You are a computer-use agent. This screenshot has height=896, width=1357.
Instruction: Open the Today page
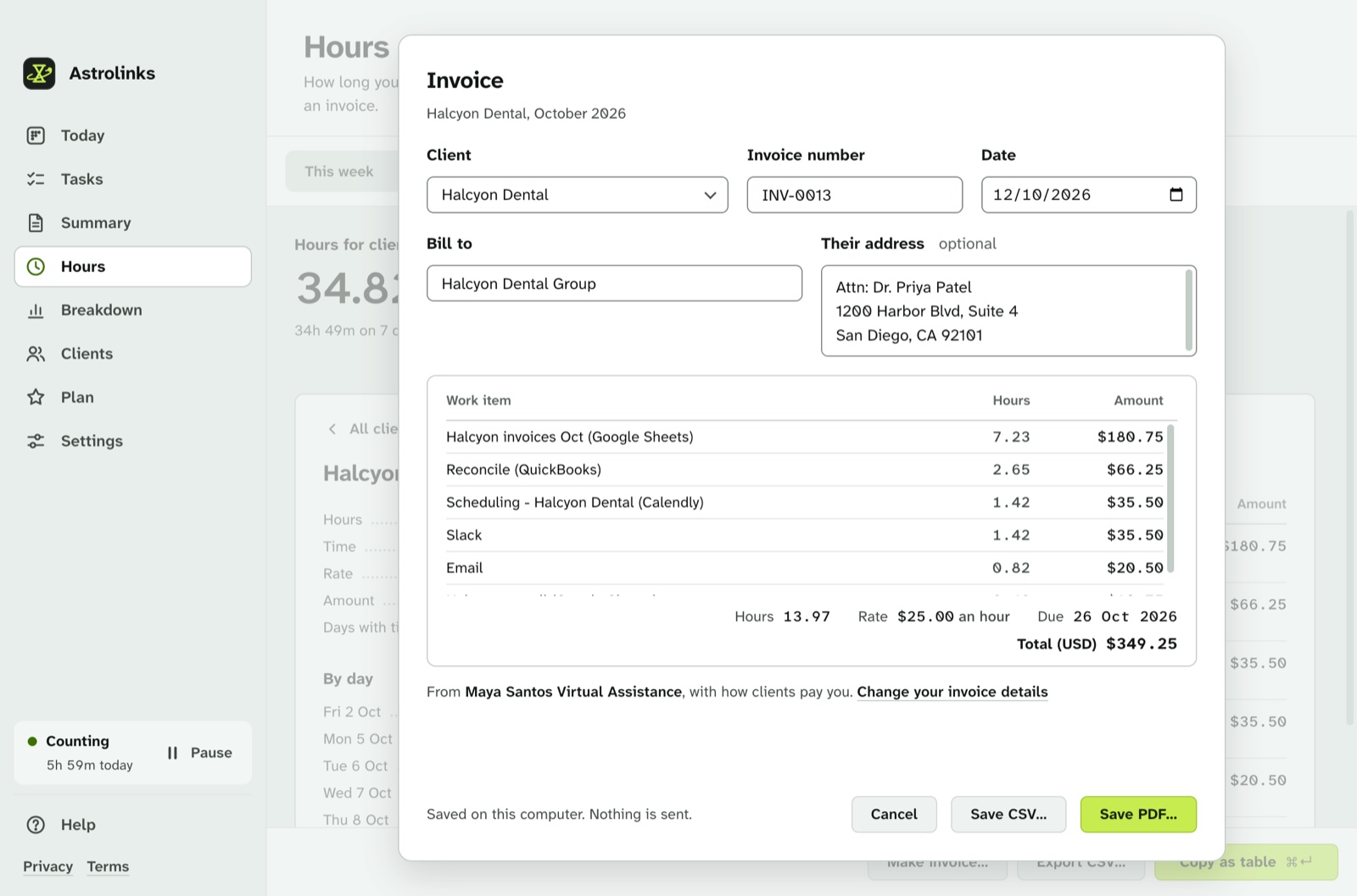pyautogui.click(x=133, y=136)
